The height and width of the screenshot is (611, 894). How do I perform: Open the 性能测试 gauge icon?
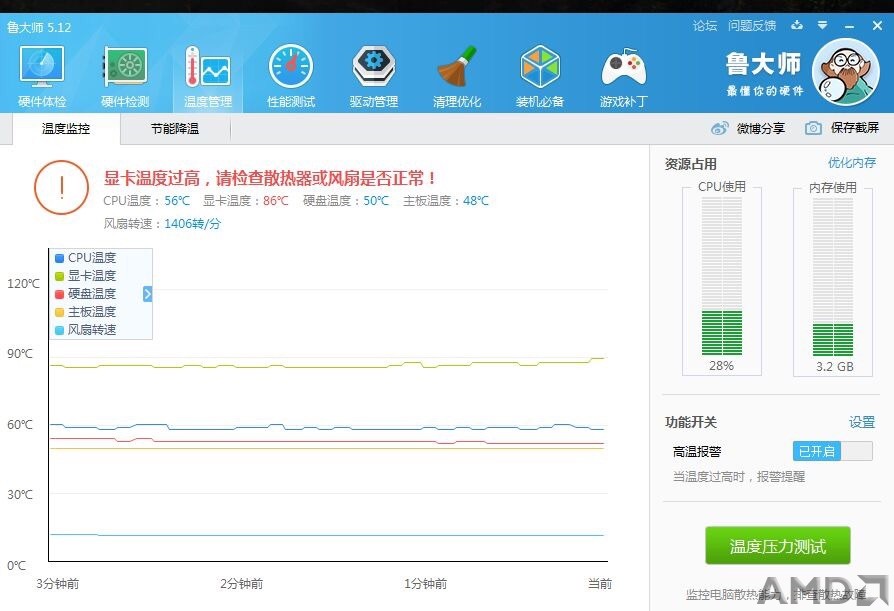coord(291,67)
